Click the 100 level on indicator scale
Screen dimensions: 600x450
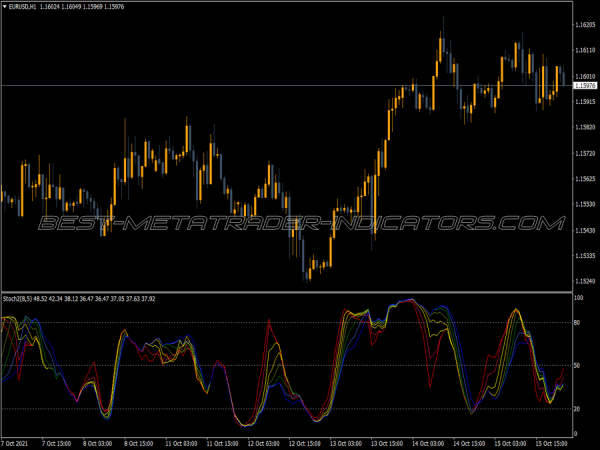click(x=579, y=298)
